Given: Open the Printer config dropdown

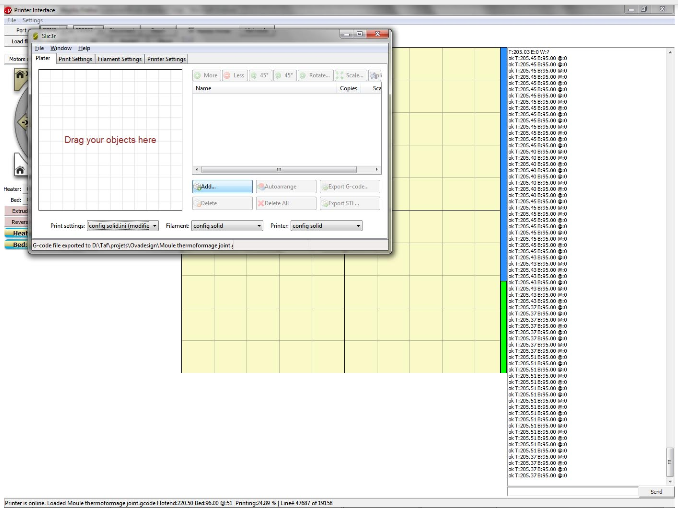Looking at the screenshot, I should pos(357,226).
